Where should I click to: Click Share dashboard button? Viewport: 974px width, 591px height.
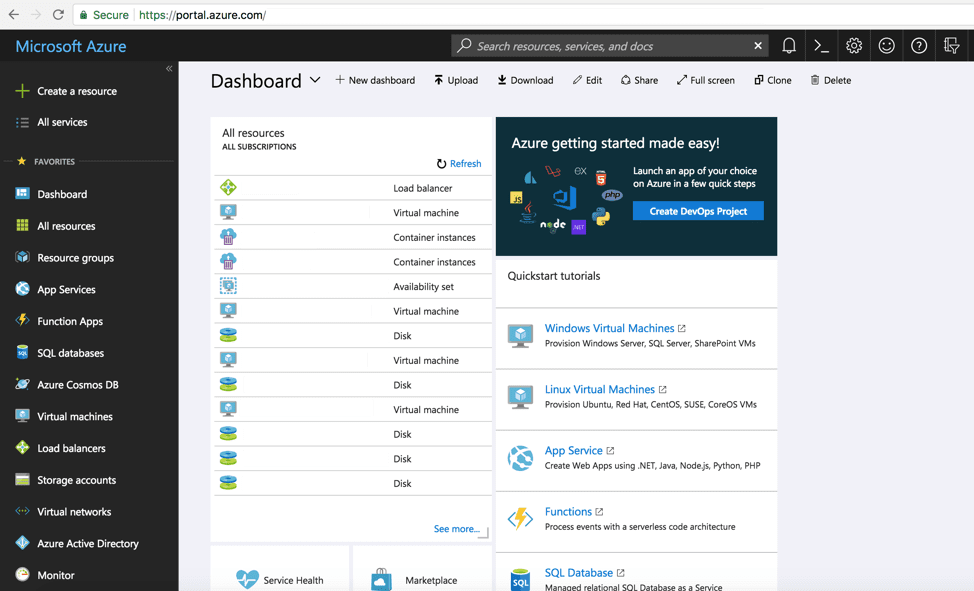[x=639, y=80]
